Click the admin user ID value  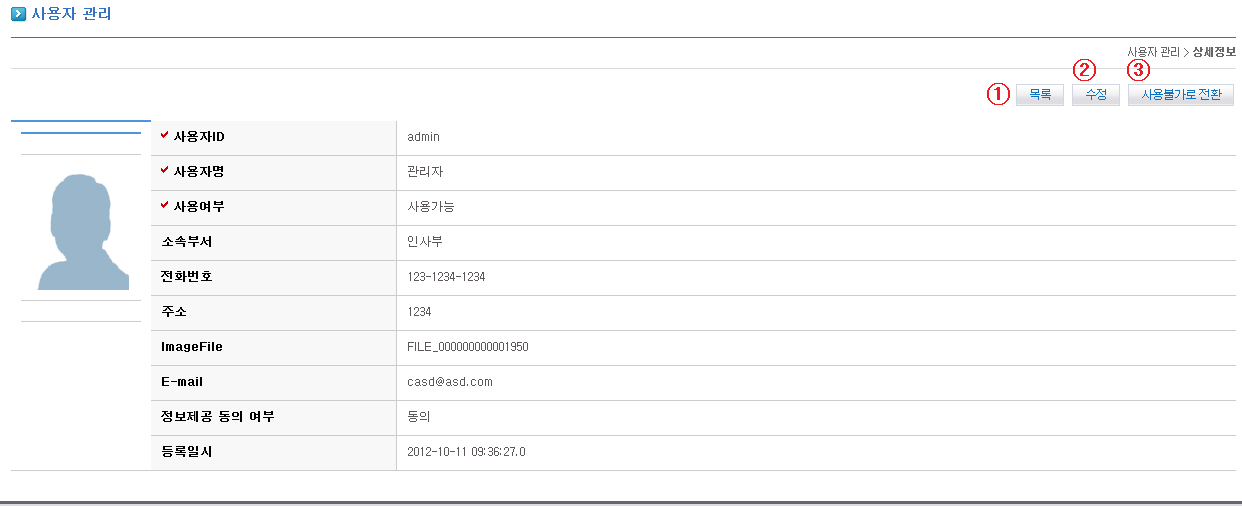pos(423,137)
